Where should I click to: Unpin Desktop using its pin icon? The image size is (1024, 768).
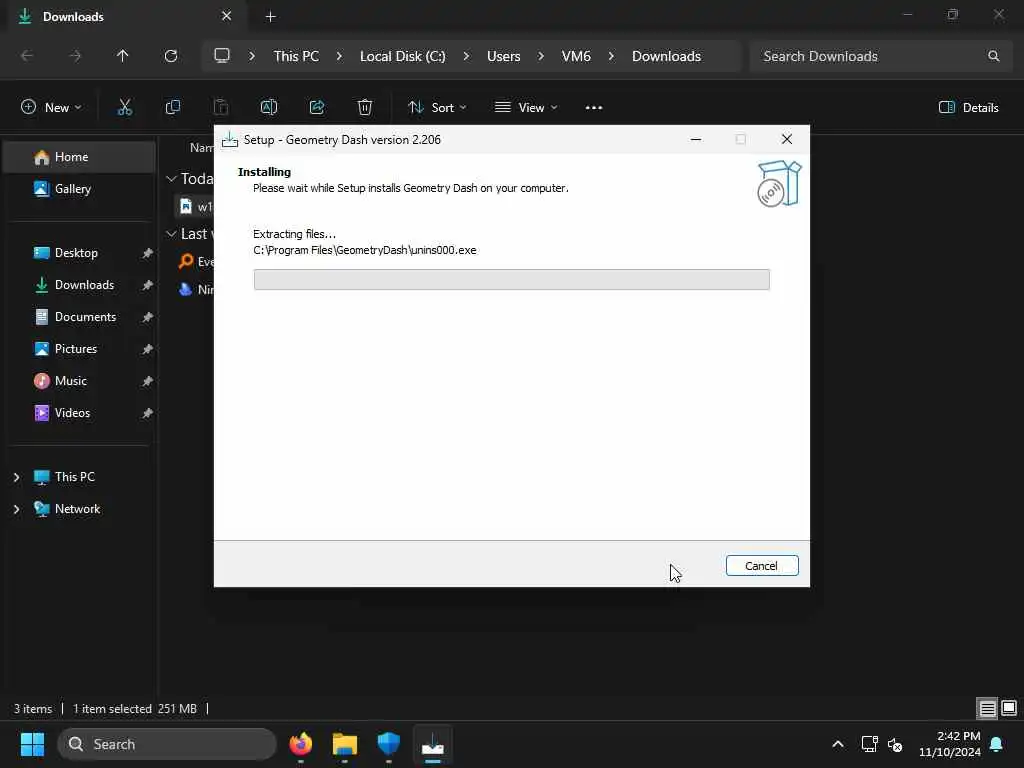[x=147, y=253]
